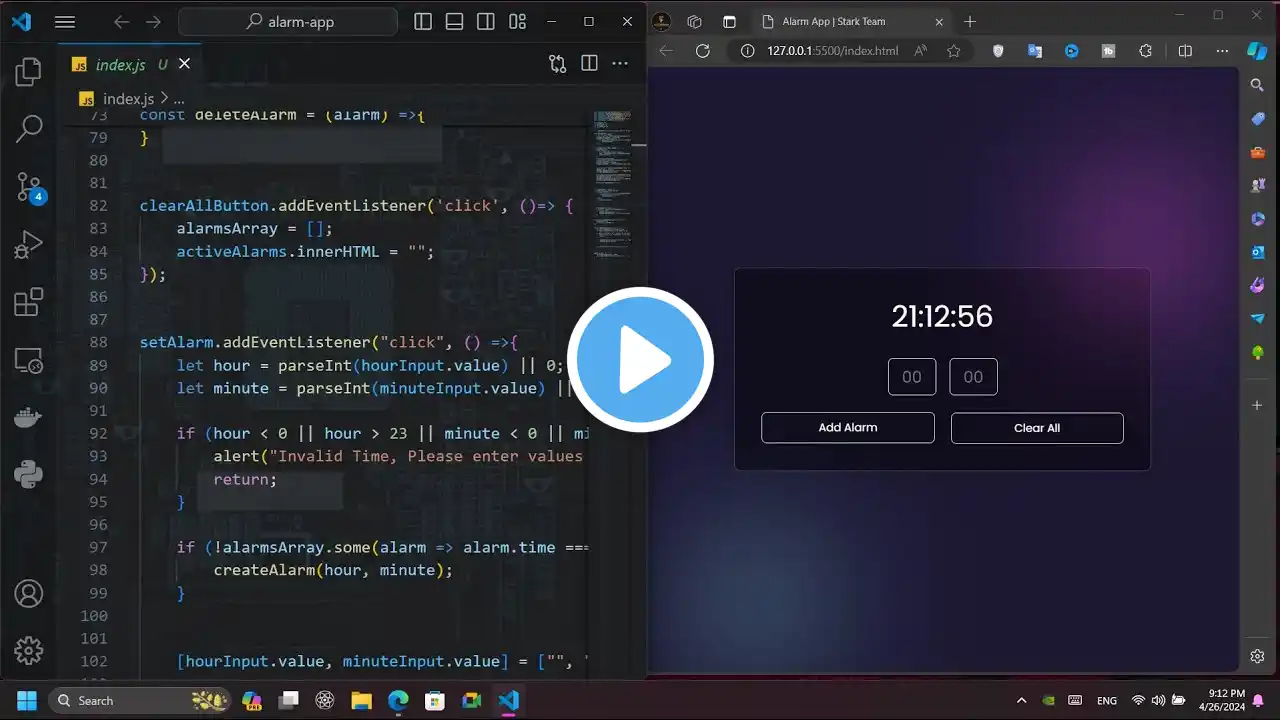Open Copilot in Edge
1280x720 pixels.
tap(1257, 51)
